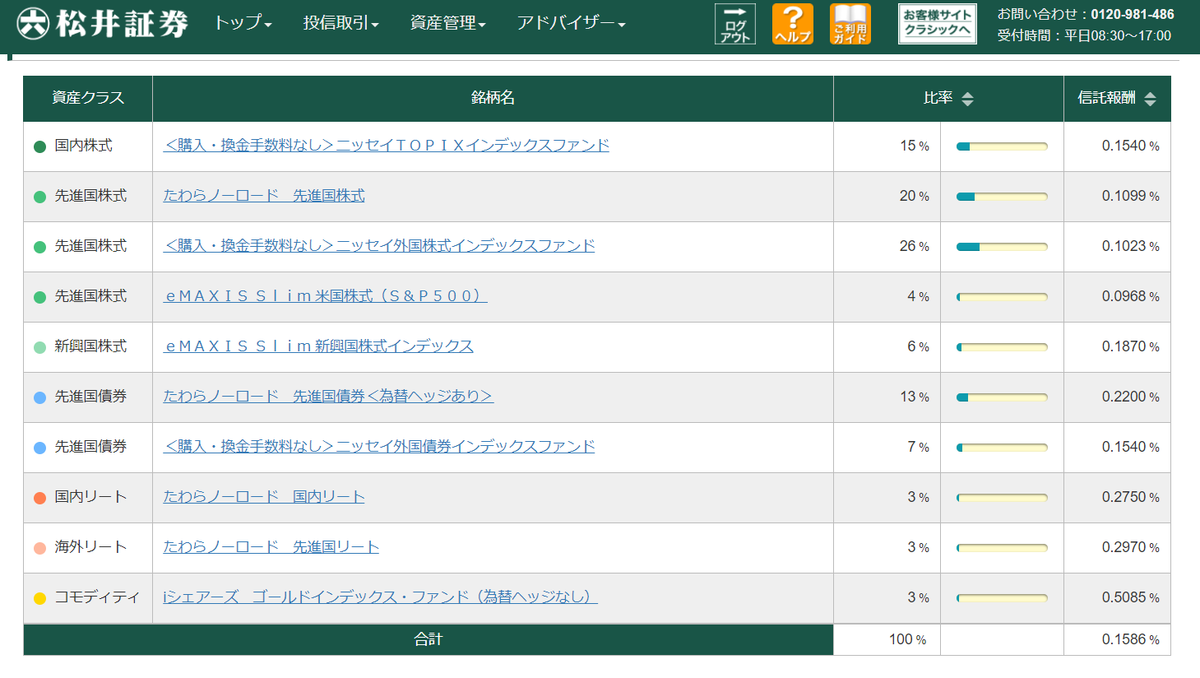
Task: Click the コモディティ asset class label
Action: click(x=97, y=597)
